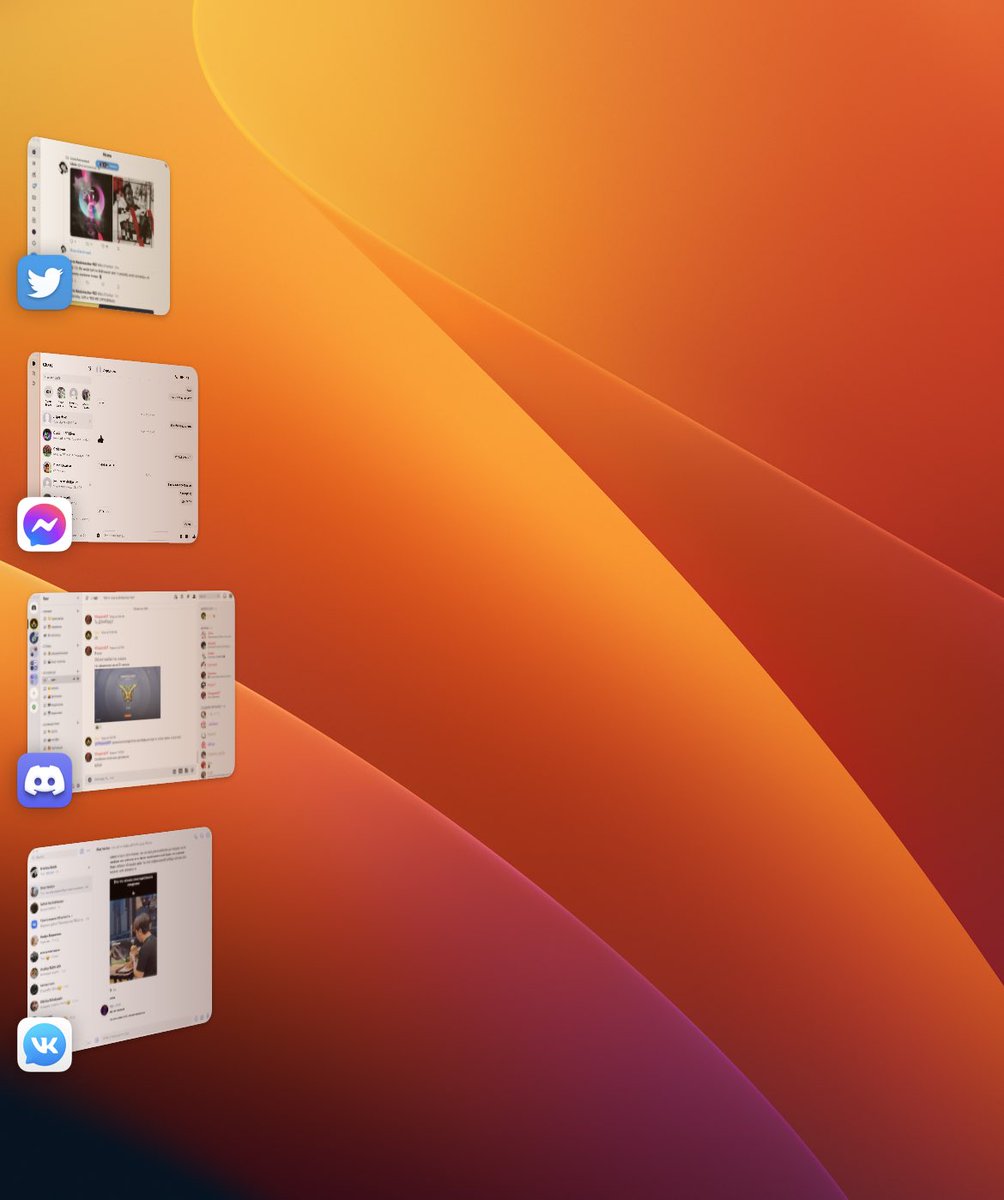Click the Twitter app icon in Stage Manager

point(45,283)
